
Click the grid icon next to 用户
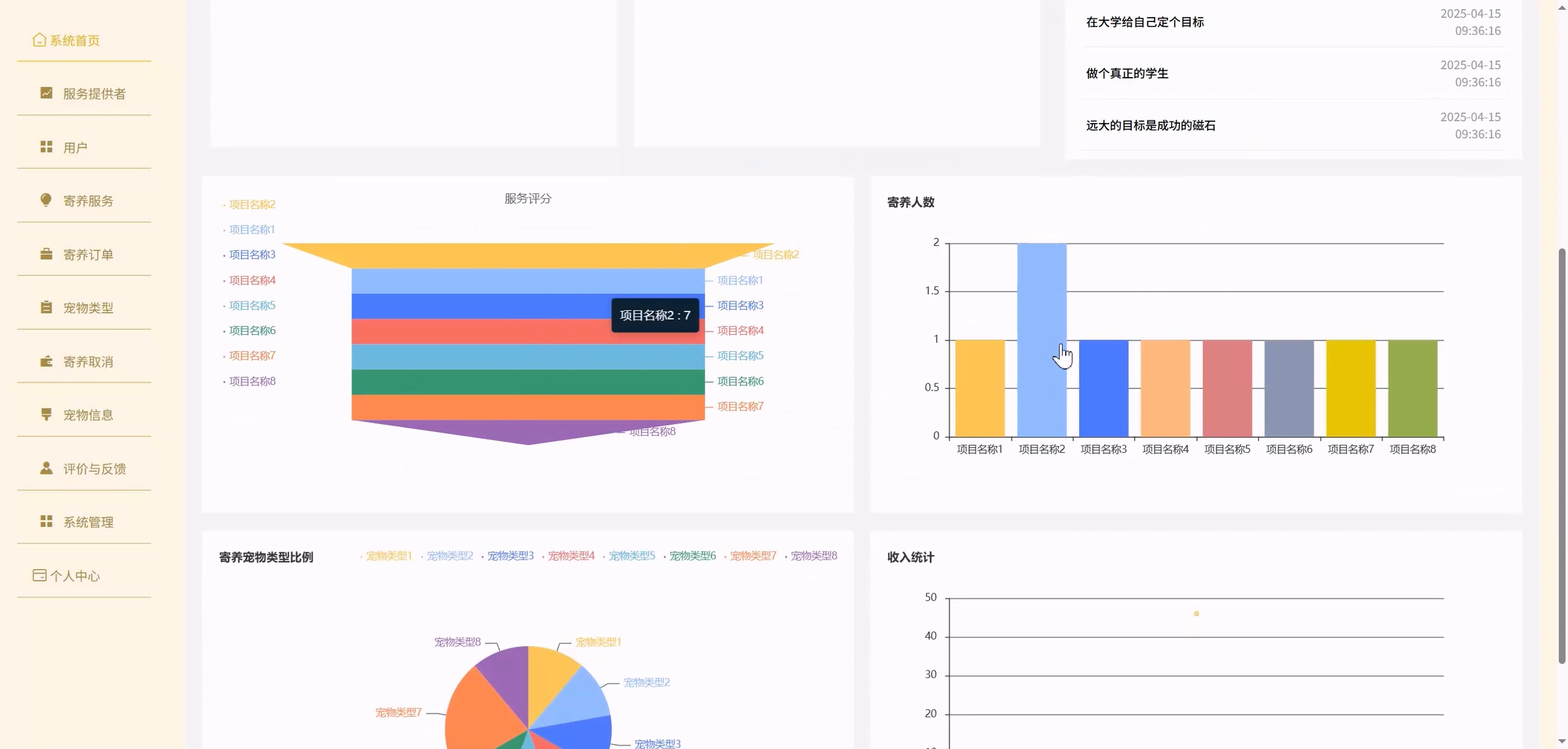coord(46,147)
